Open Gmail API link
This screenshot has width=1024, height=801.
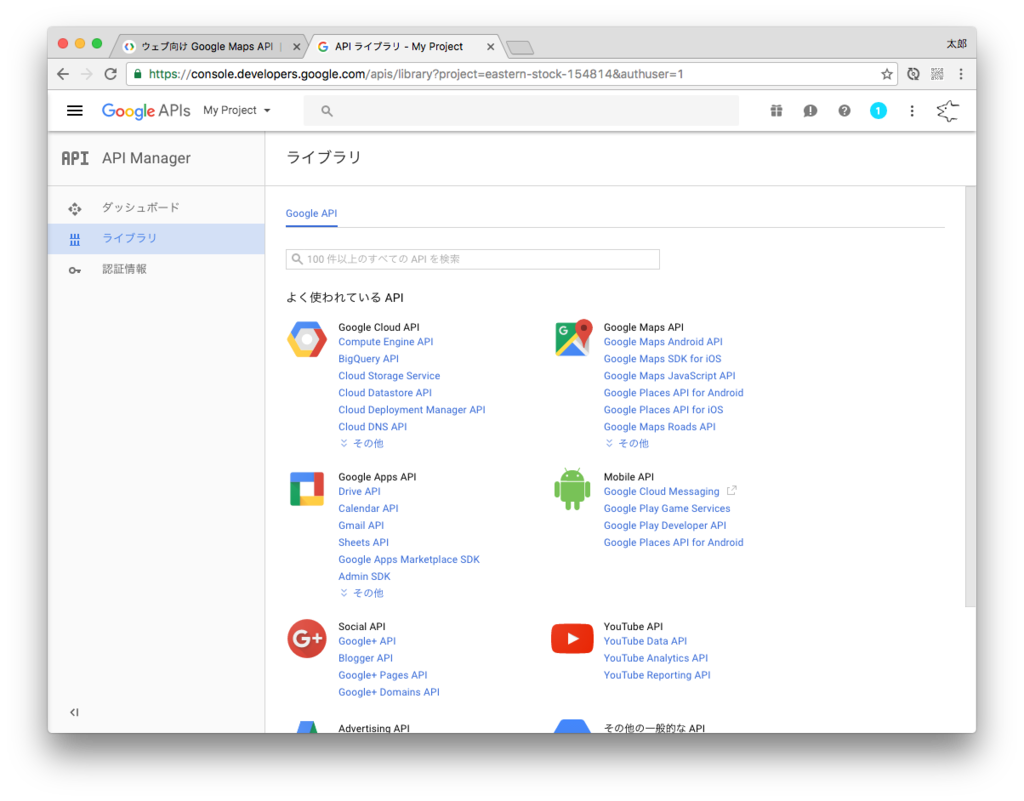pyautogui.click(x=361, y=526)
